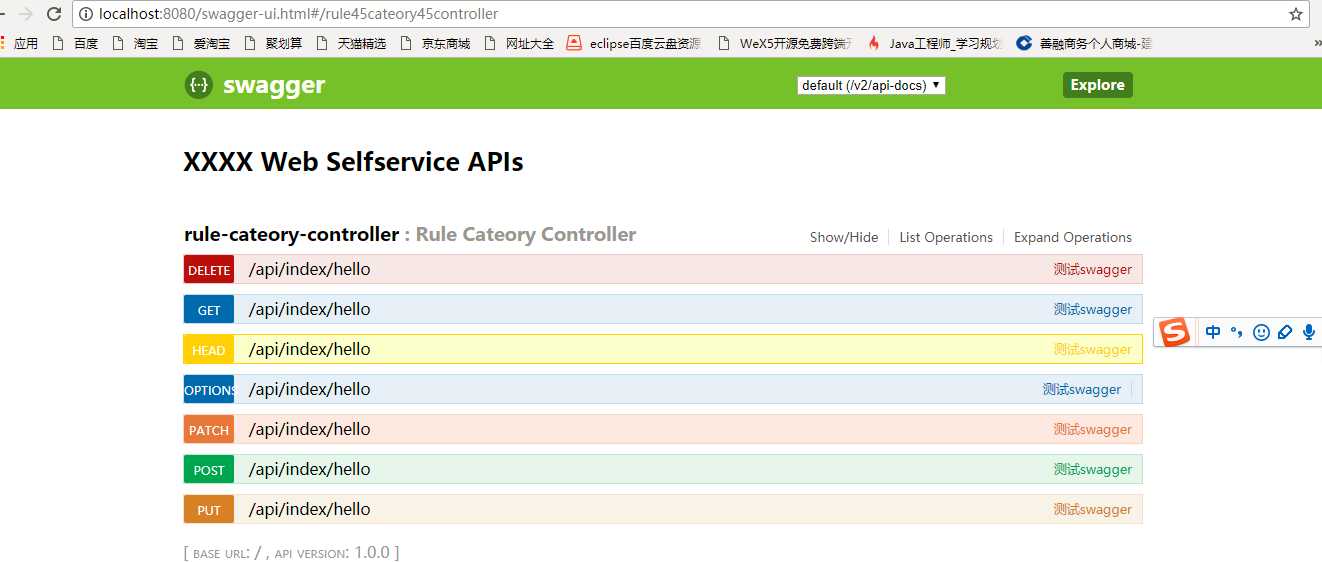Viewport: 1322px width, 562px height.
Task: Click 测试swagger summary in DELETE row
Action: pos(1092,269)
